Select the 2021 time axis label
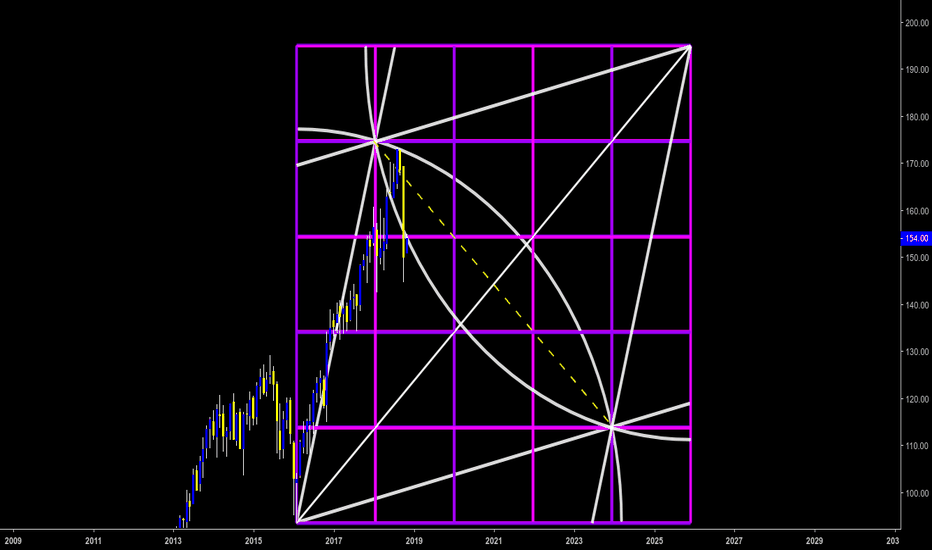 [493, 541]
